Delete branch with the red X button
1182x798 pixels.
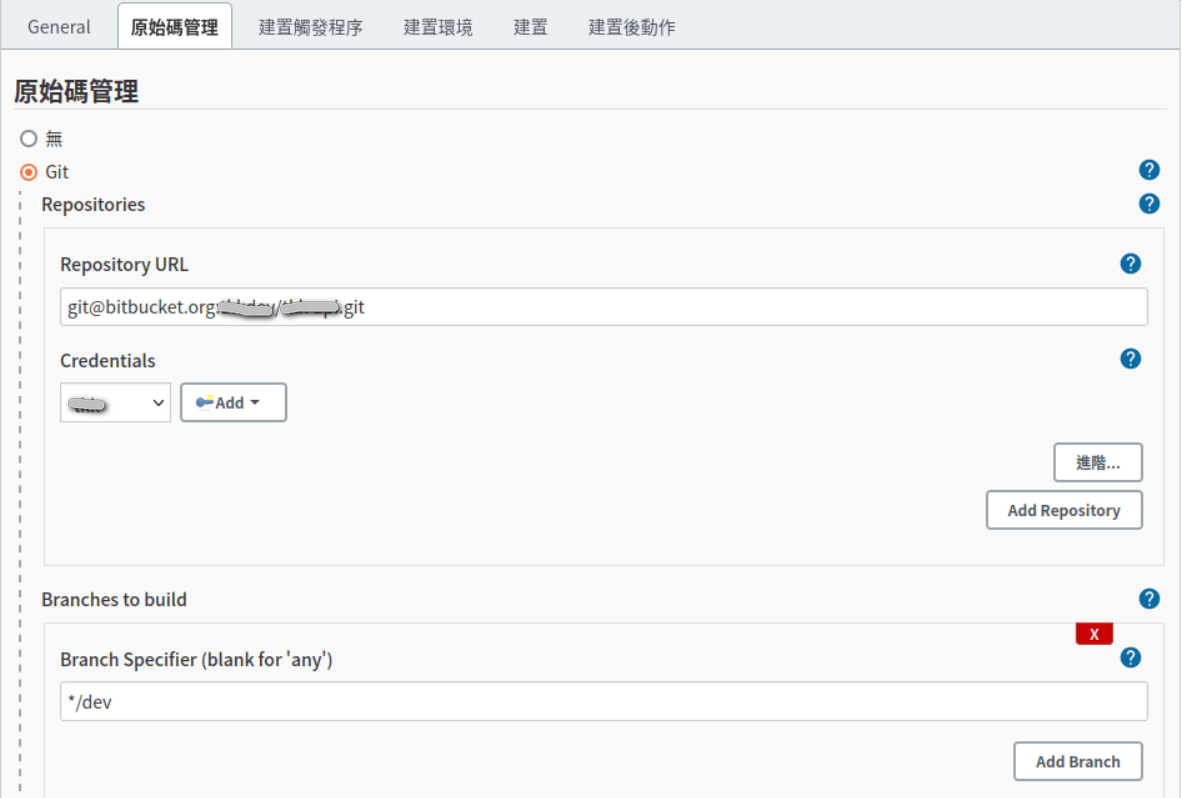tap(1094, 634)
